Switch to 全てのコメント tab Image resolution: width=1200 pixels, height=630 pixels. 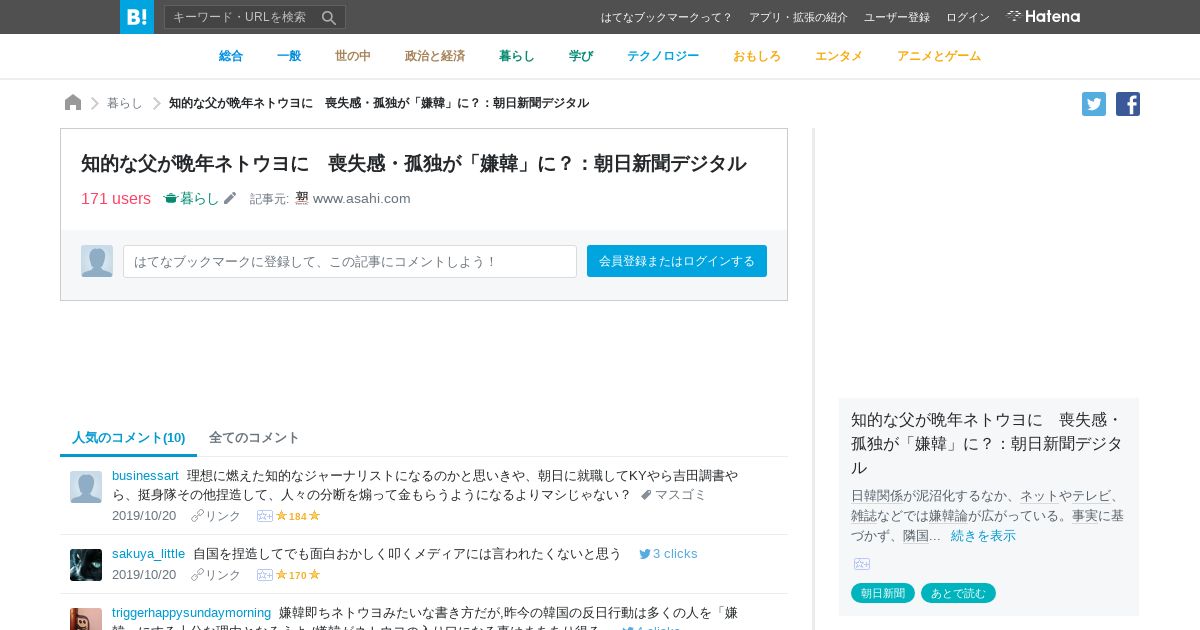tap(254, 438)
